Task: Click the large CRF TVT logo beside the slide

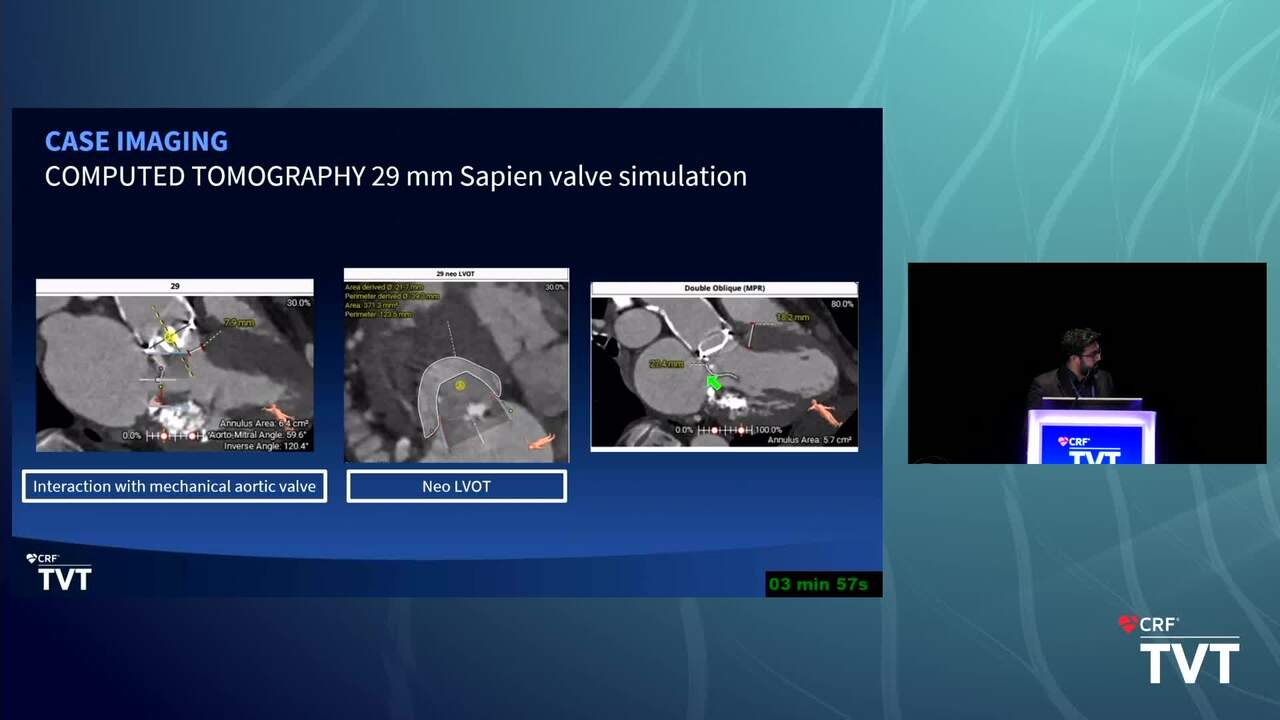Action: point(1179,648)
